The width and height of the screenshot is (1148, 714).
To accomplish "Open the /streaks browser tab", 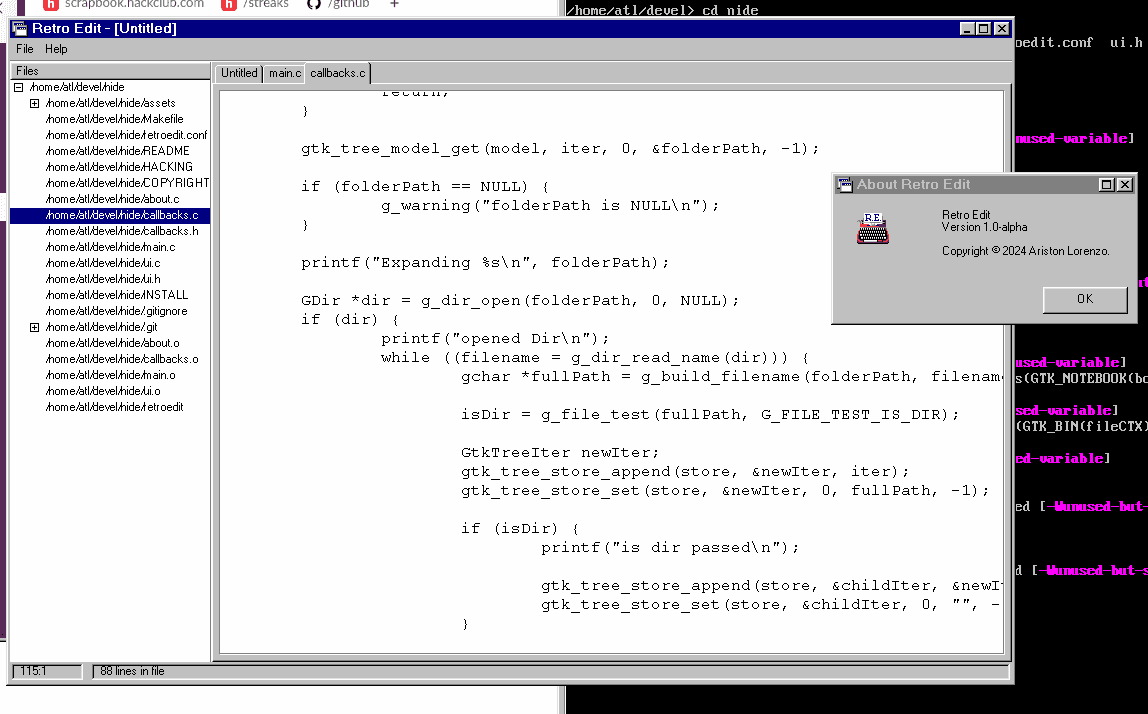I will click(x=256, y=4).
